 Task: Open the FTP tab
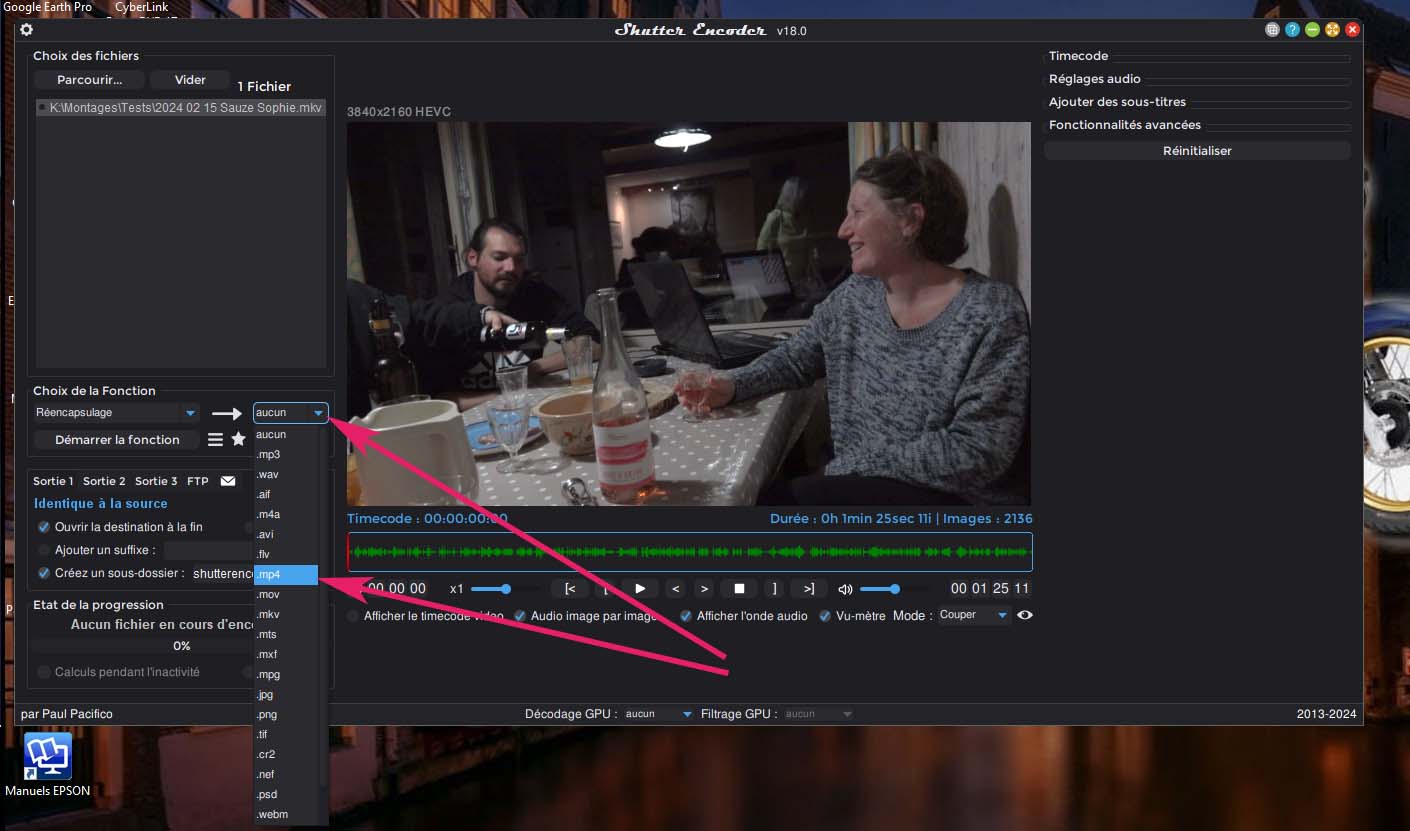pyautogui.click(x=198, y=481)
